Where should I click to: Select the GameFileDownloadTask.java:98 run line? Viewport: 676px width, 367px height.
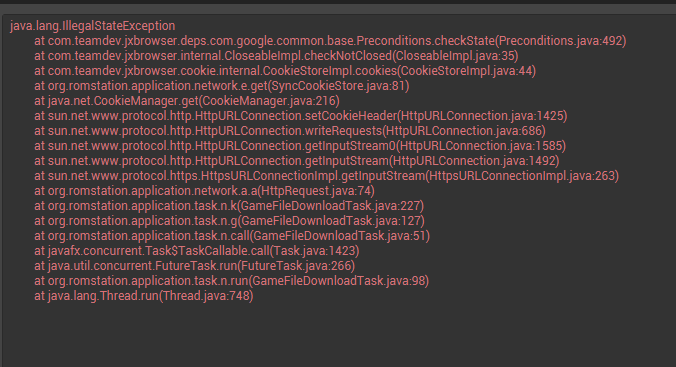pyautogui.click(x=232, y=281)
